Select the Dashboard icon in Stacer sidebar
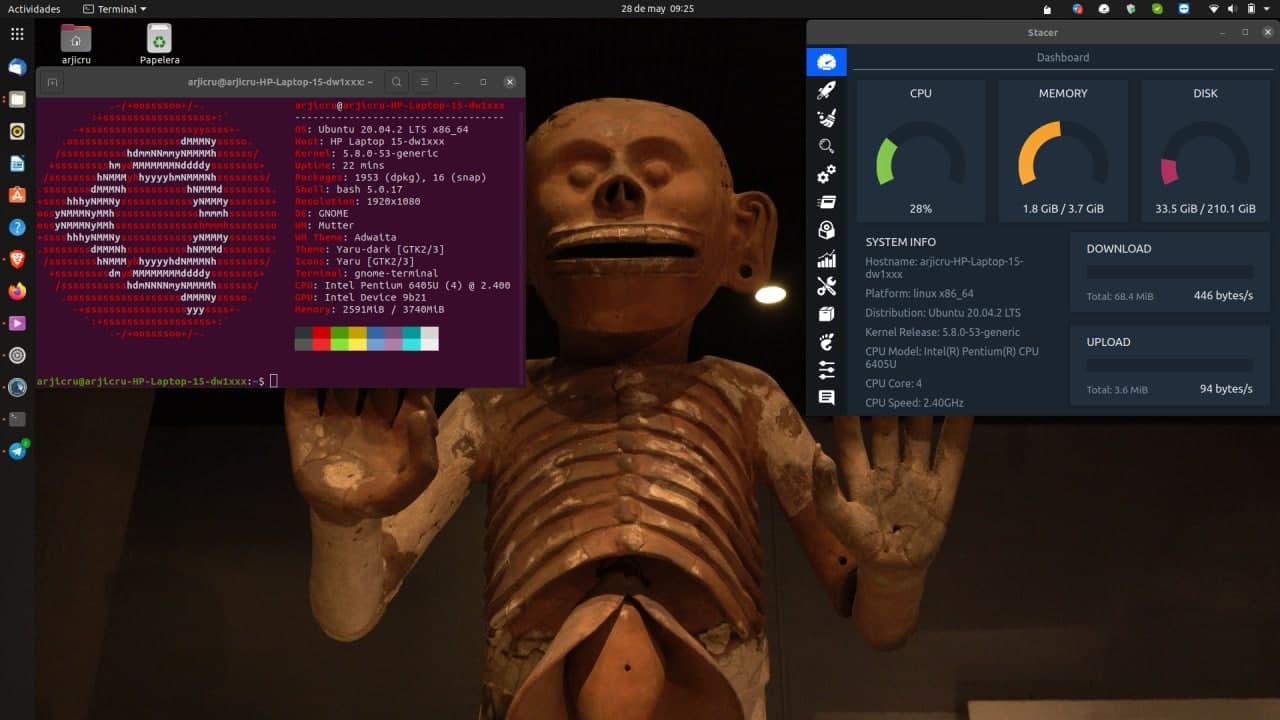Image resolution: width=1280 pixels, height=720 pixels. pos(826,62)
